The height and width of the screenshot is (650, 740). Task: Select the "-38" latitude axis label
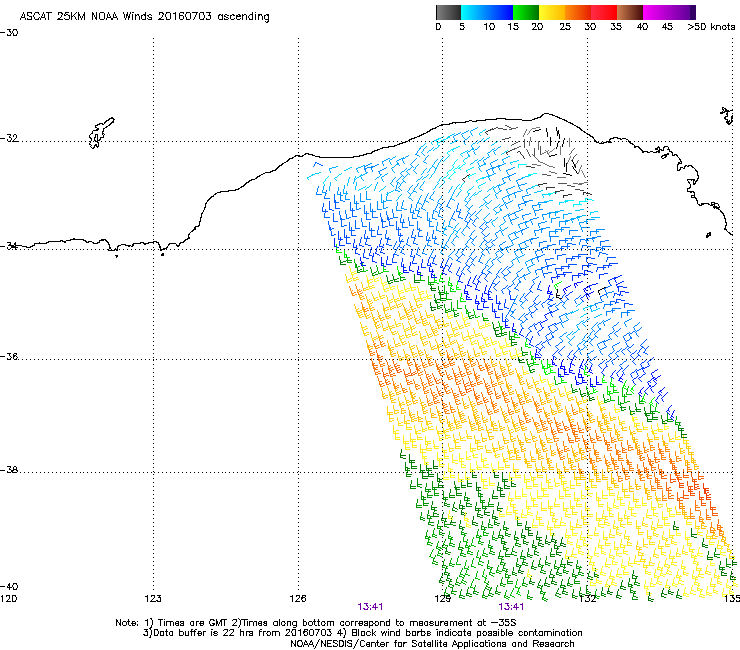(9, 470)
